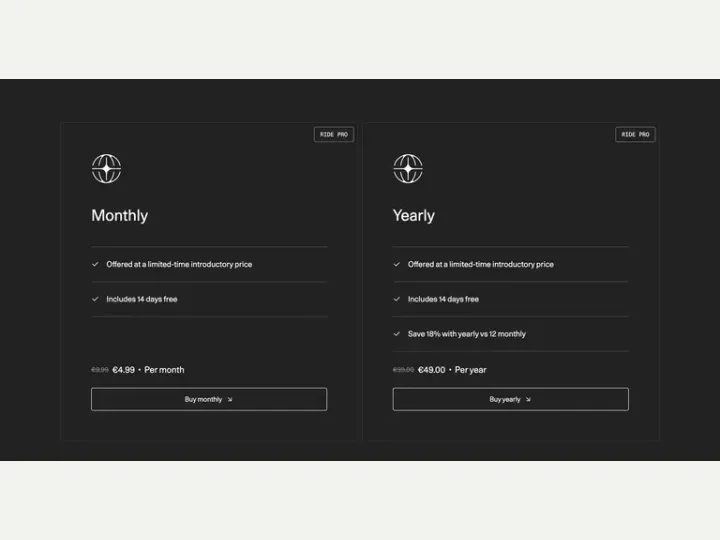Click the checkmark beside Save 18% with yearly
Image resolution: width=720 pixels, height=540 pixels.
pos(397,334)
